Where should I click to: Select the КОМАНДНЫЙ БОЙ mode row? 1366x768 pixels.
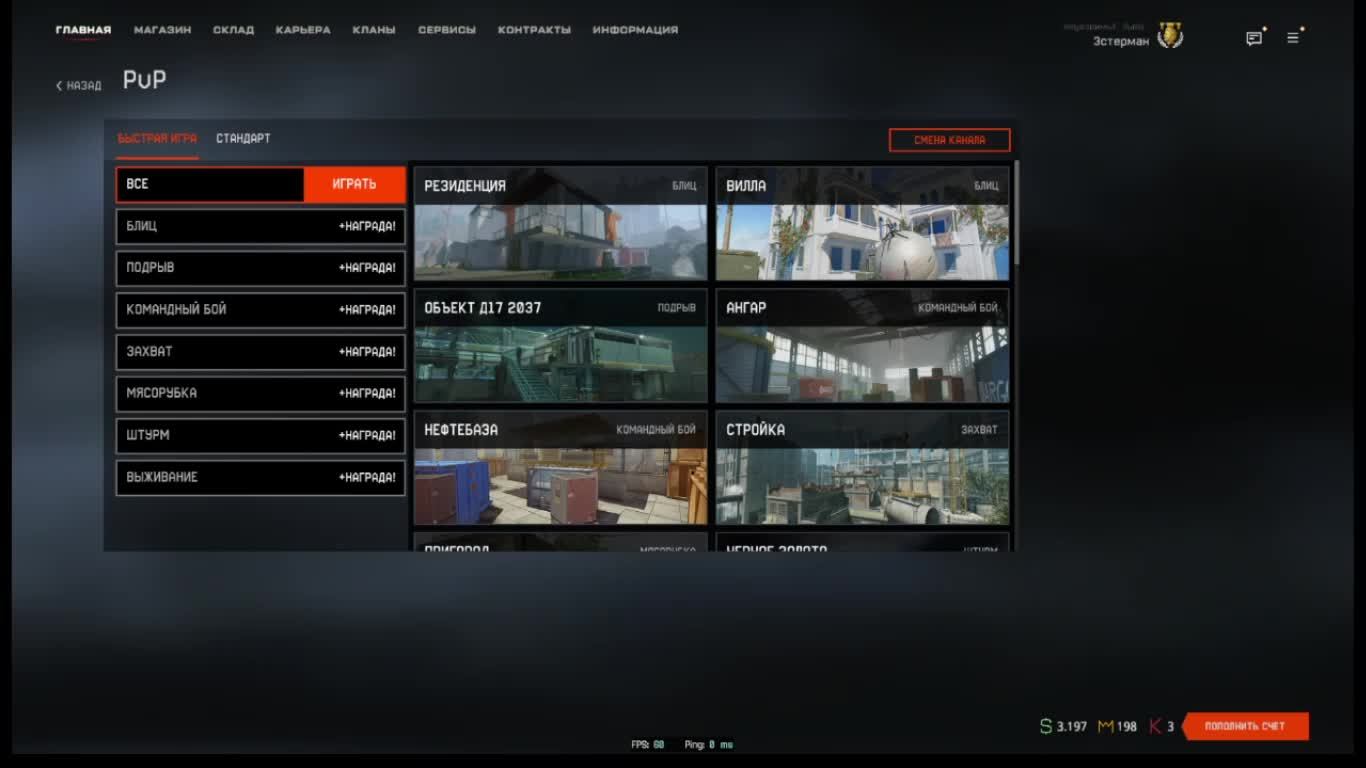coord(261,310)
